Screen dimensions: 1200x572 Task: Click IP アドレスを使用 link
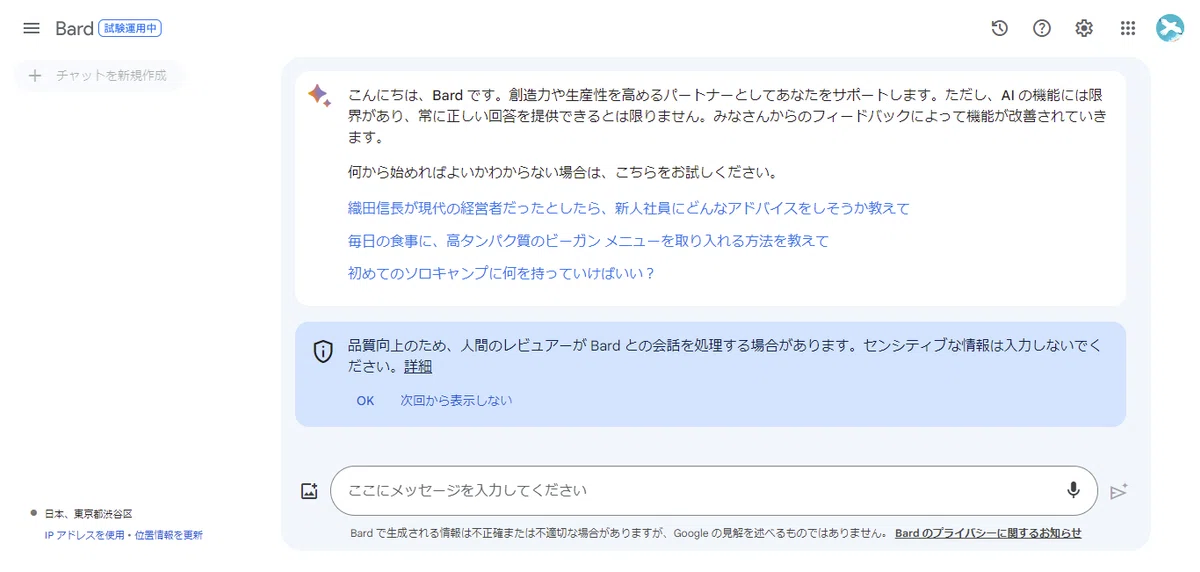(x=86, y=535)
